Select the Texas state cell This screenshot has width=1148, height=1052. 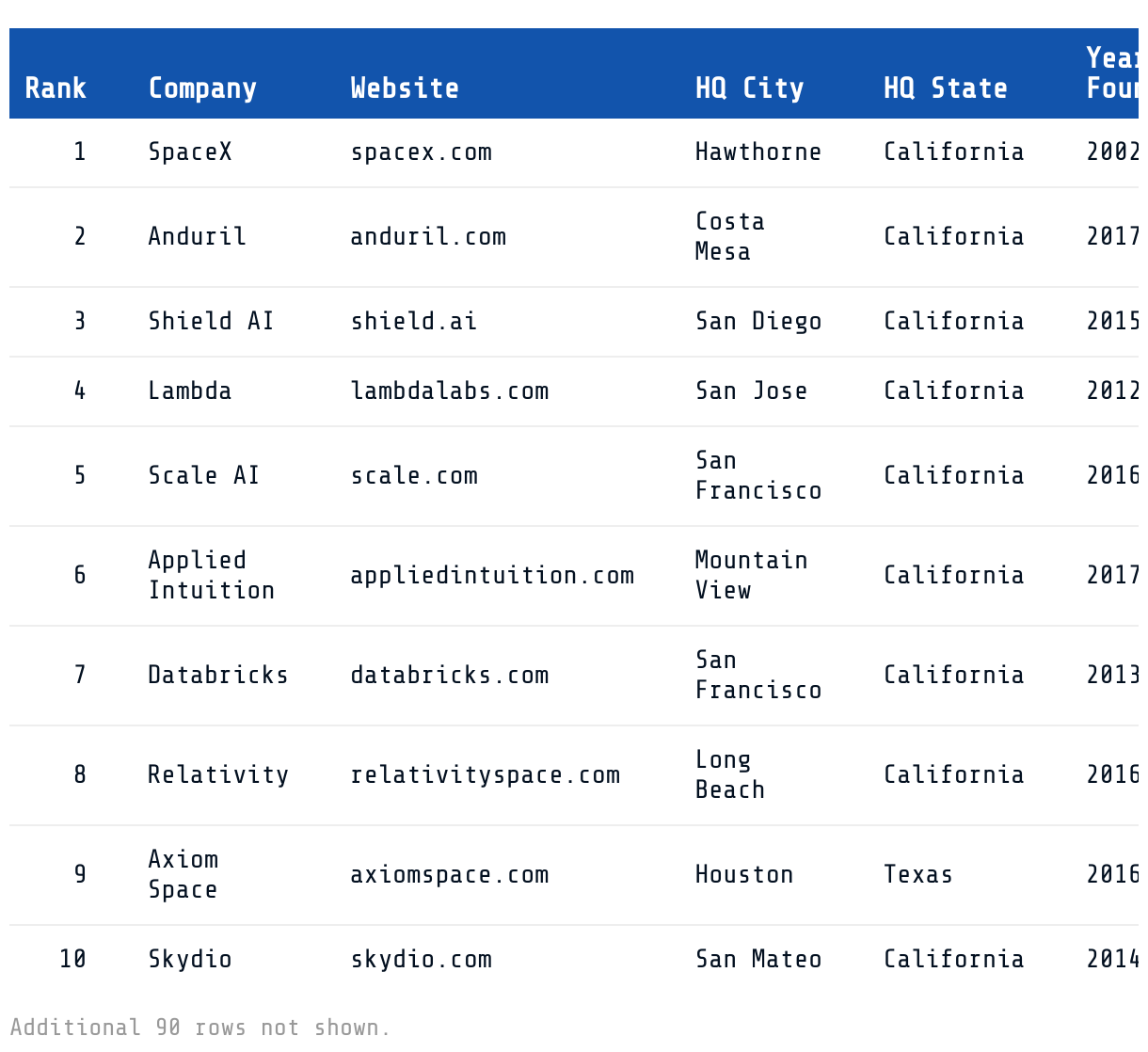point(917,875)
